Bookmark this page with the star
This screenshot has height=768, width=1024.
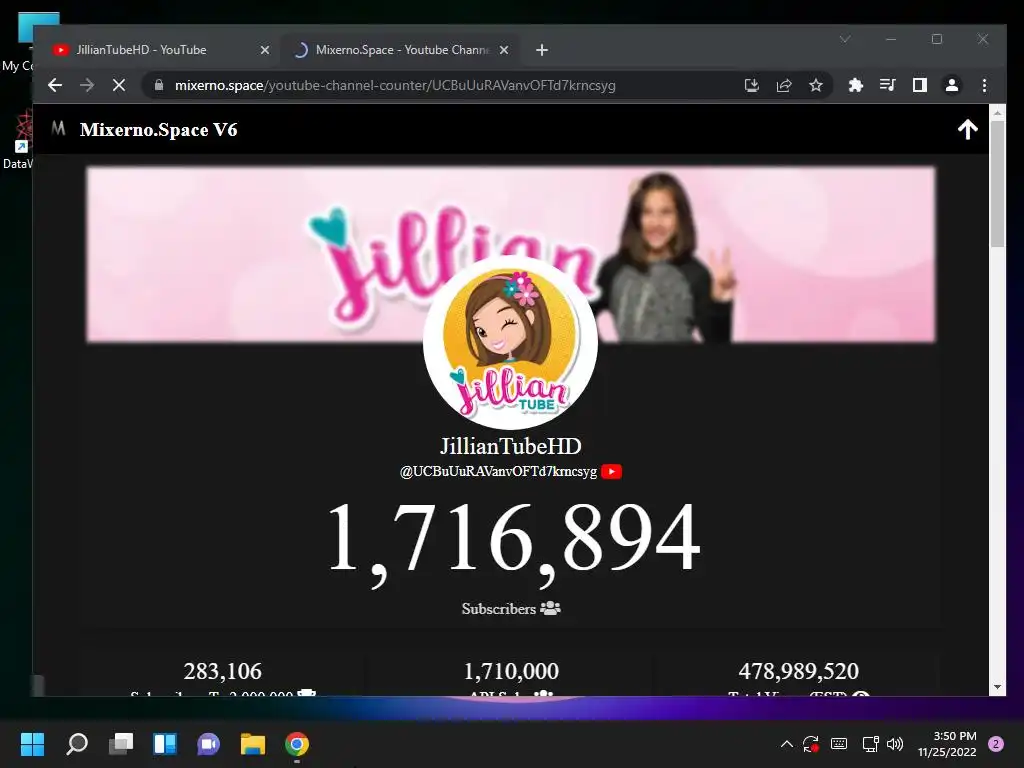click(x=816, y=85)
